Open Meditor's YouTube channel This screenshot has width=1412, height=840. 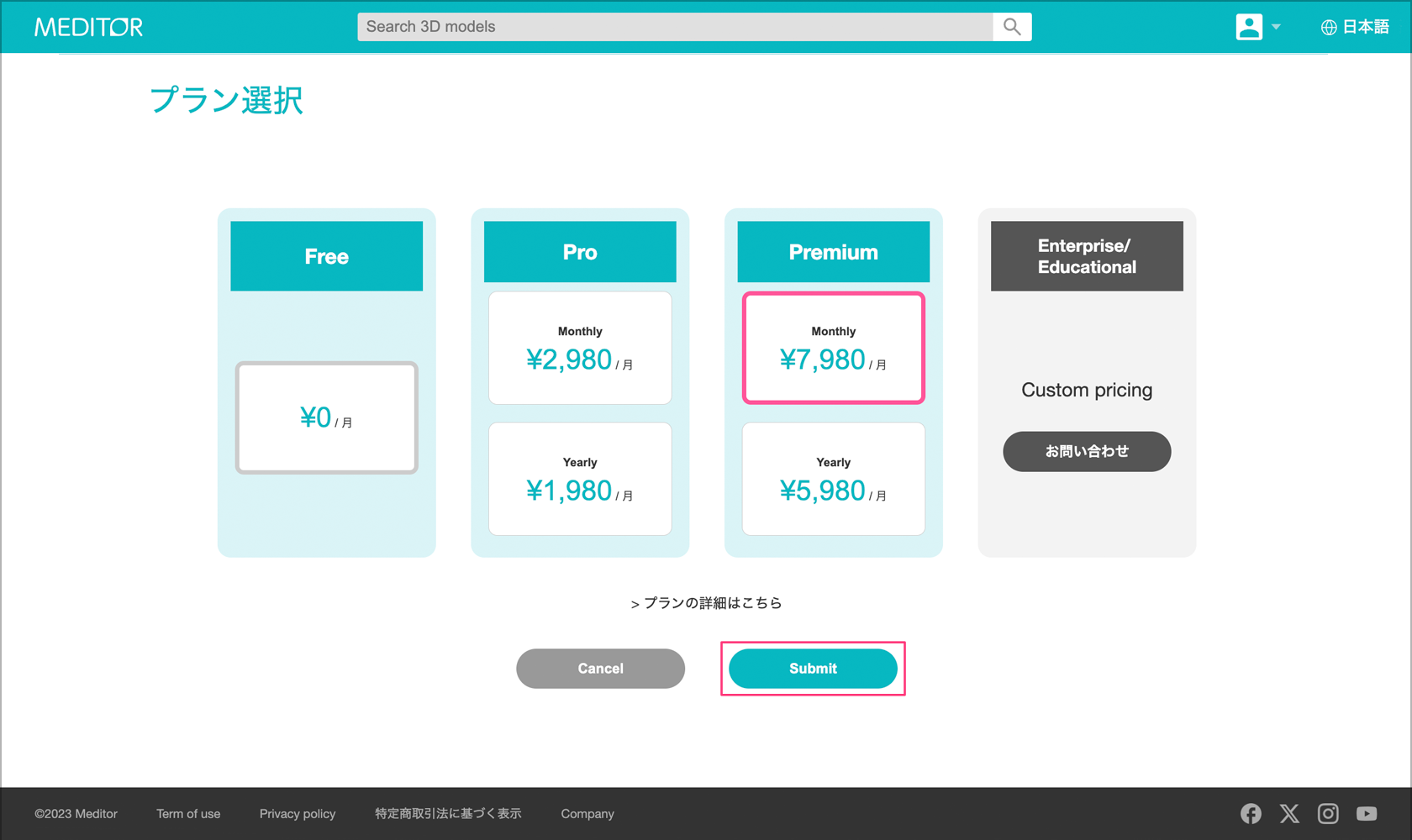pos(1367,813)
